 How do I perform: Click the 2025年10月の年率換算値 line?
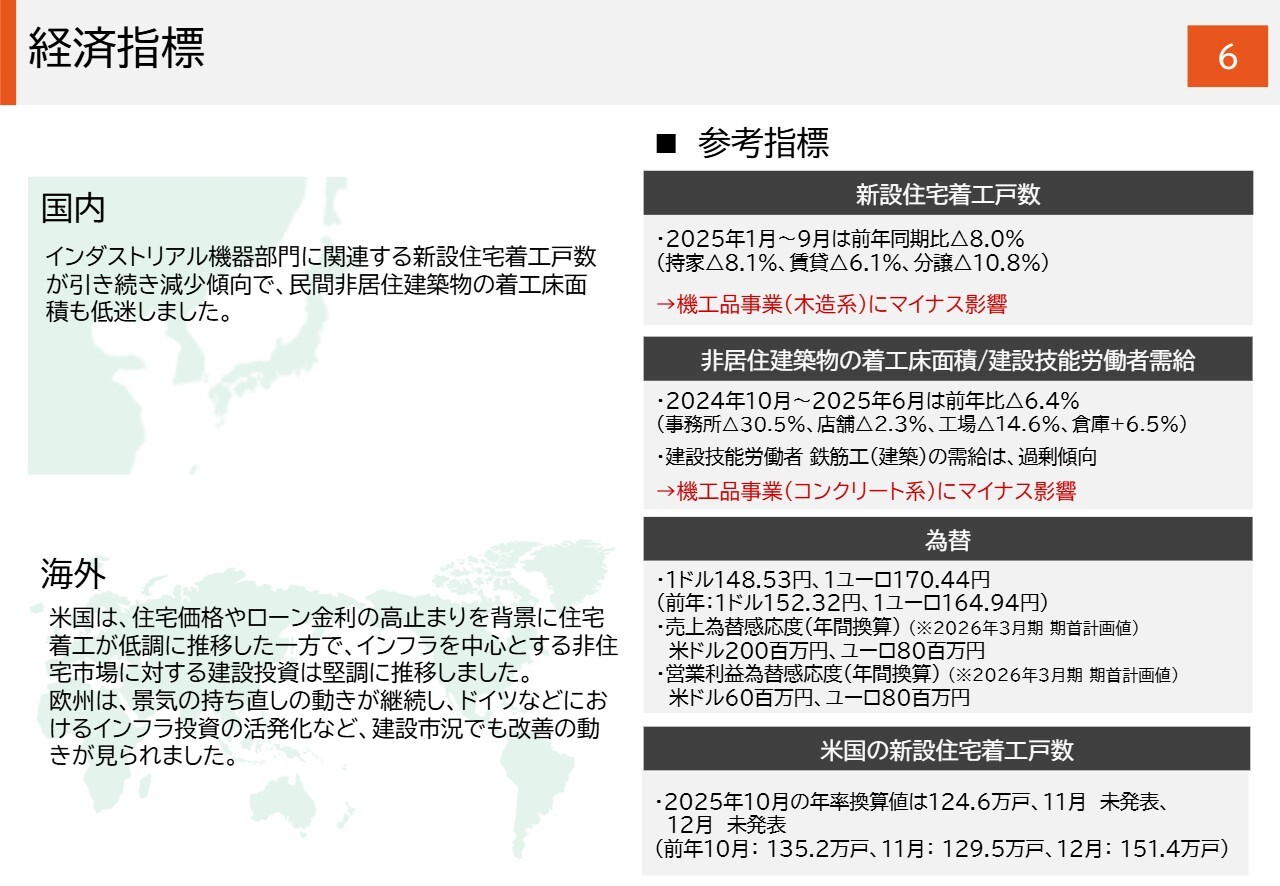tap(910, 801)
